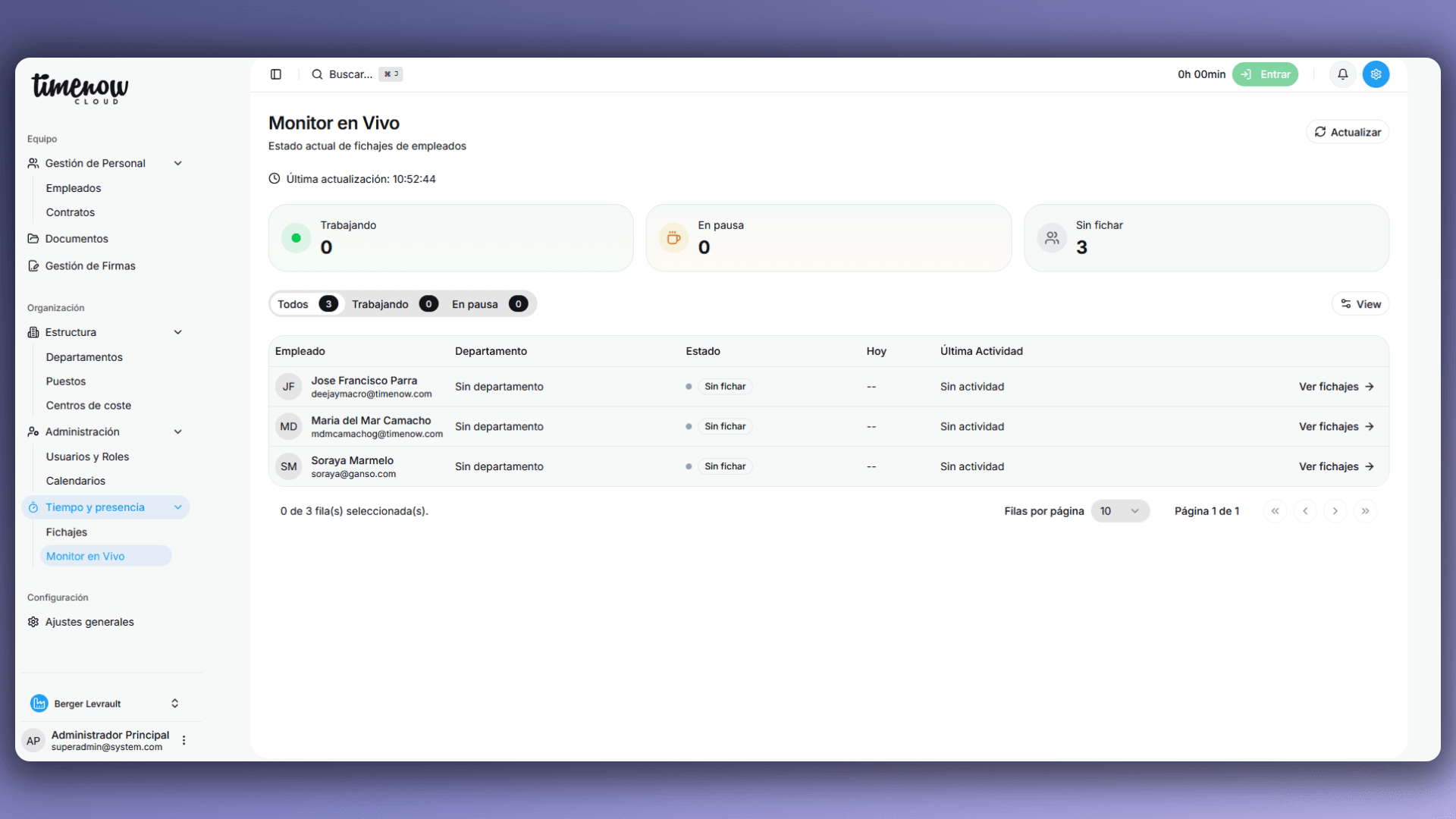This screenshot has width=1456, height=819.
Task: Open the notifications bell
Action: pos(1342,74)
